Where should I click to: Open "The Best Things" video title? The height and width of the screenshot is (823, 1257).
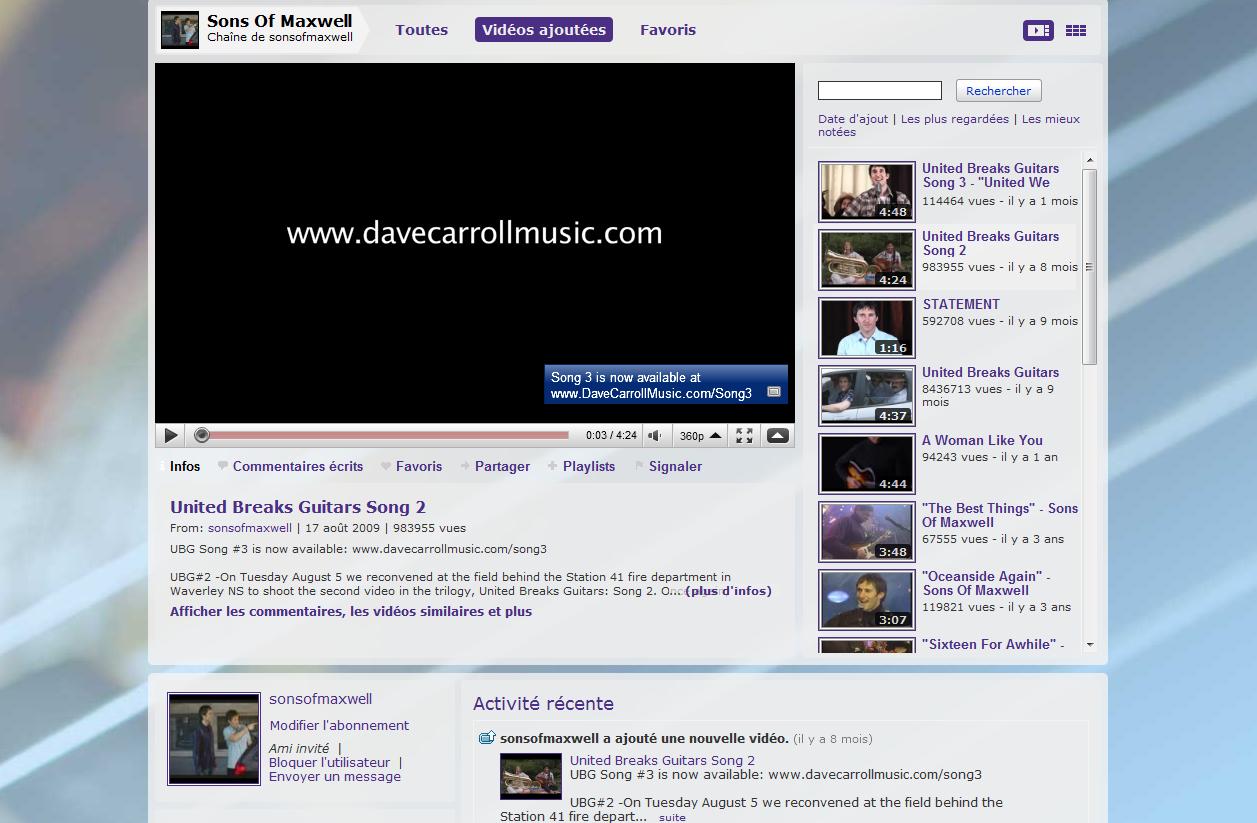(1000, 515)
